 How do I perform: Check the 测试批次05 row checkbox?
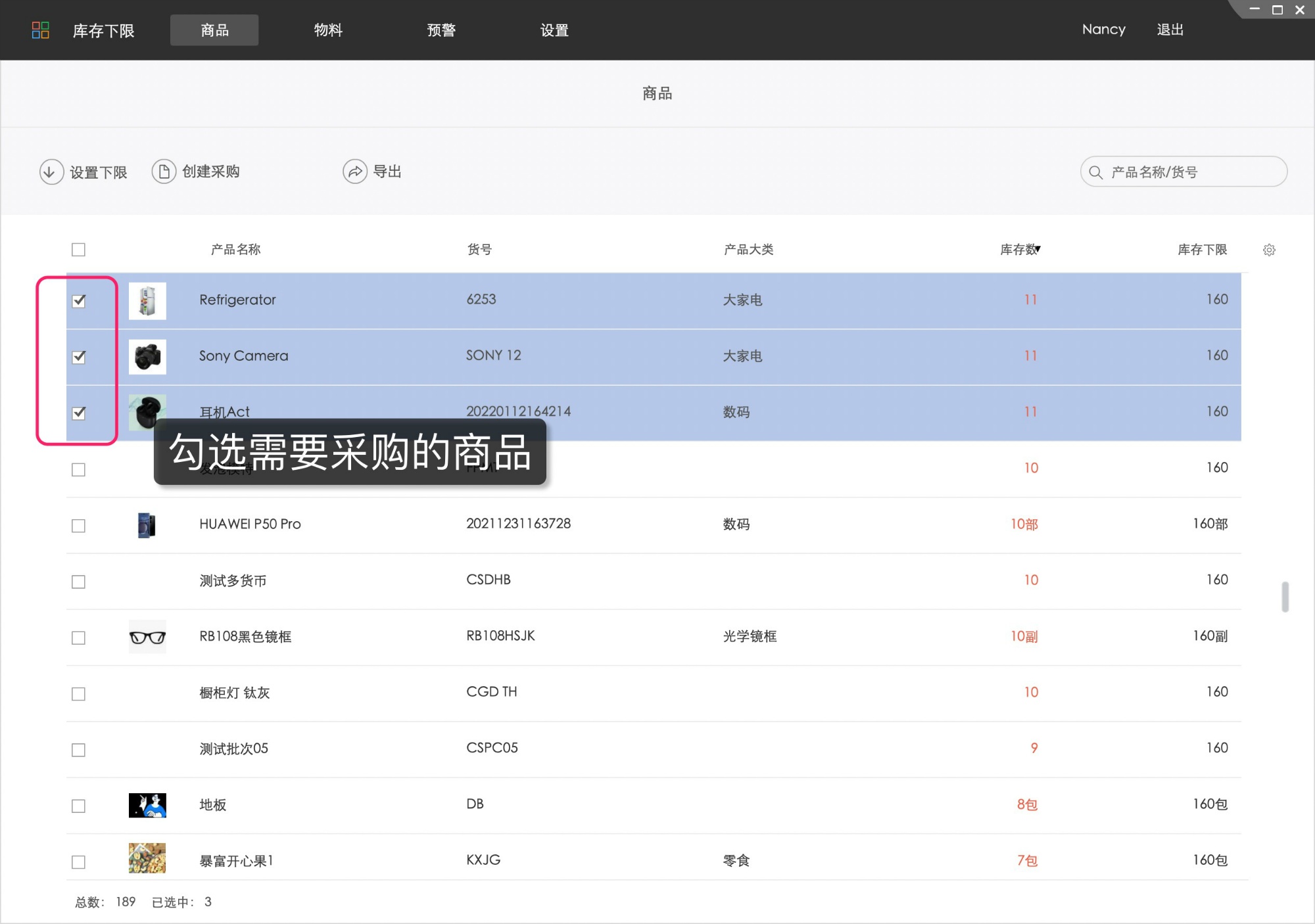[79, 750]
